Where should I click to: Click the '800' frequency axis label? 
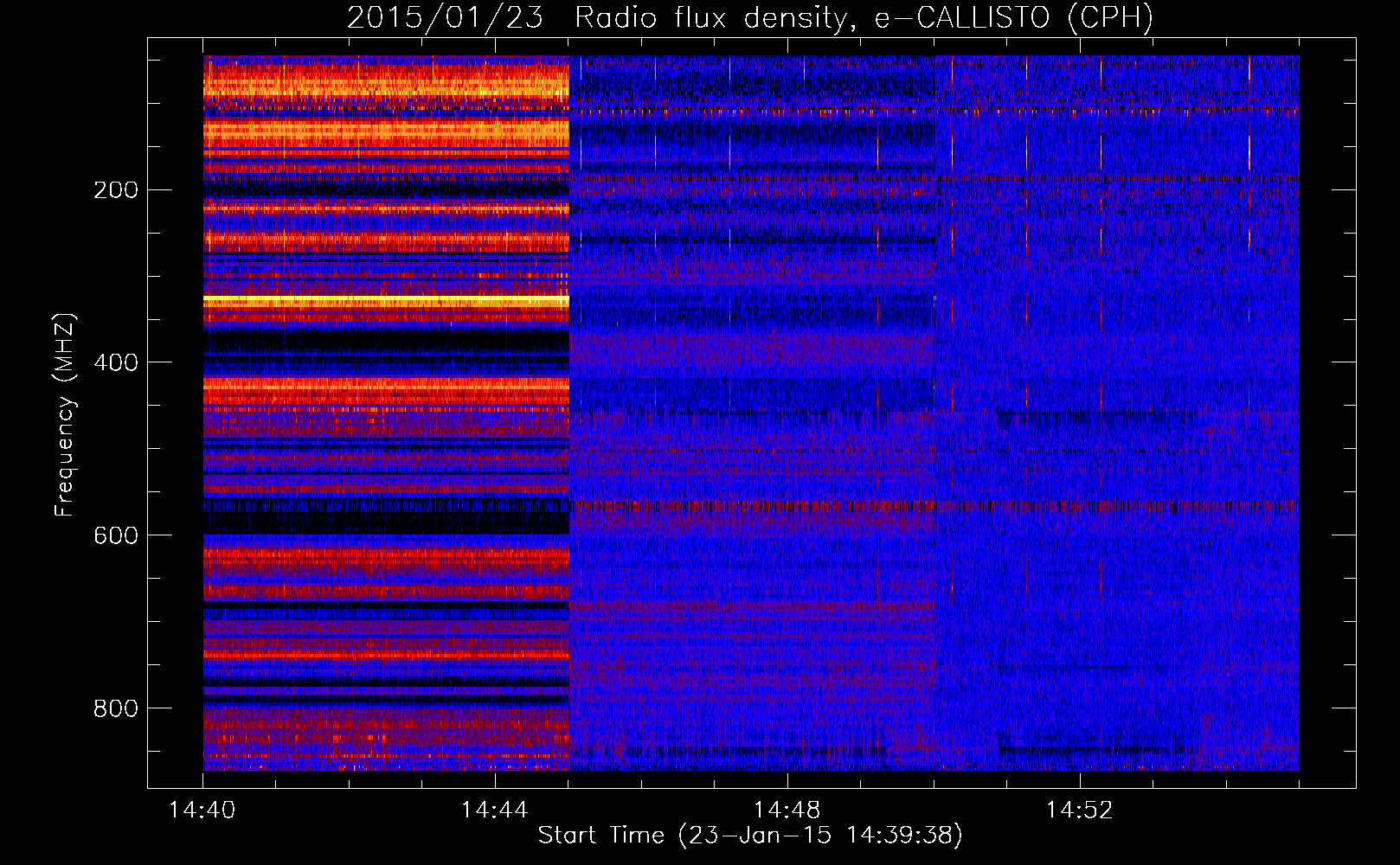tap(116, 708)
